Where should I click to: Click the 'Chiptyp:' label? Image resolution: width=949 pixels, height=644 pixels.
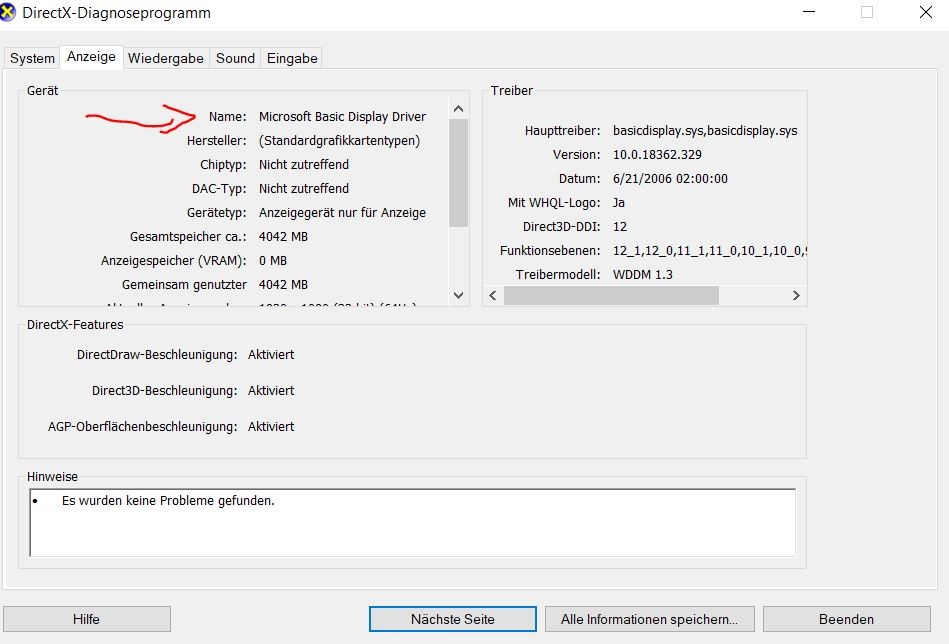click(223, 165)
